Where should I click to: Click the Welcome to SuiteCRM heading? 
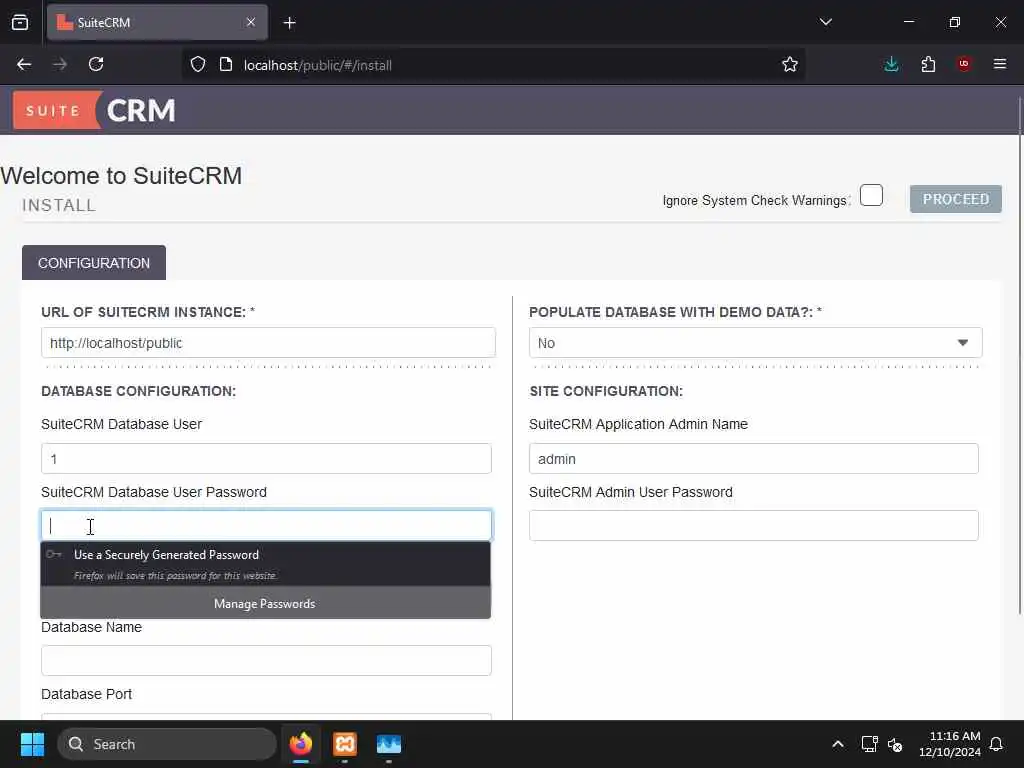(x=121, y=176)
